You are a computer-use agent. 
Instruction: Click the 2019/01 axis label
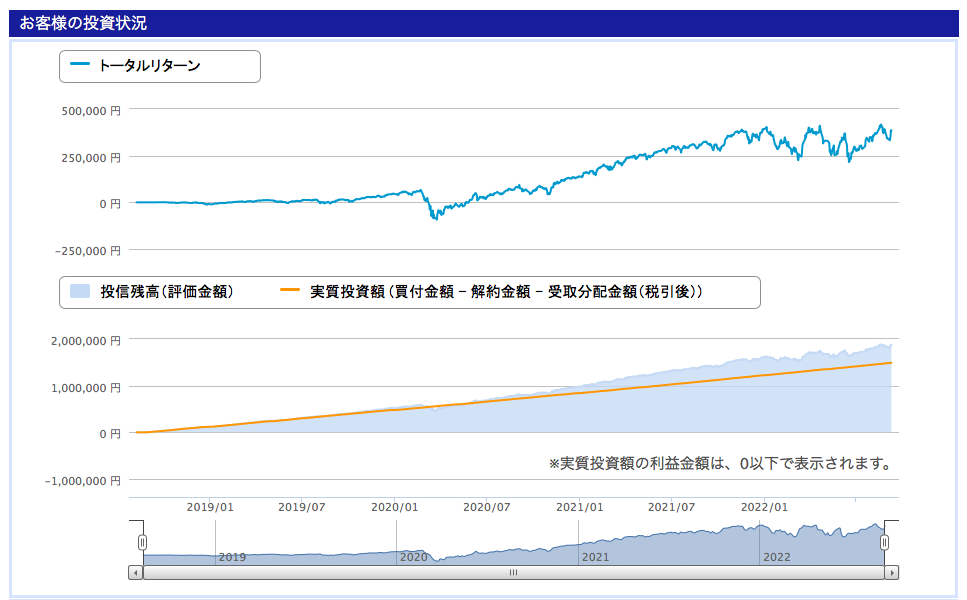pos(210,507)
